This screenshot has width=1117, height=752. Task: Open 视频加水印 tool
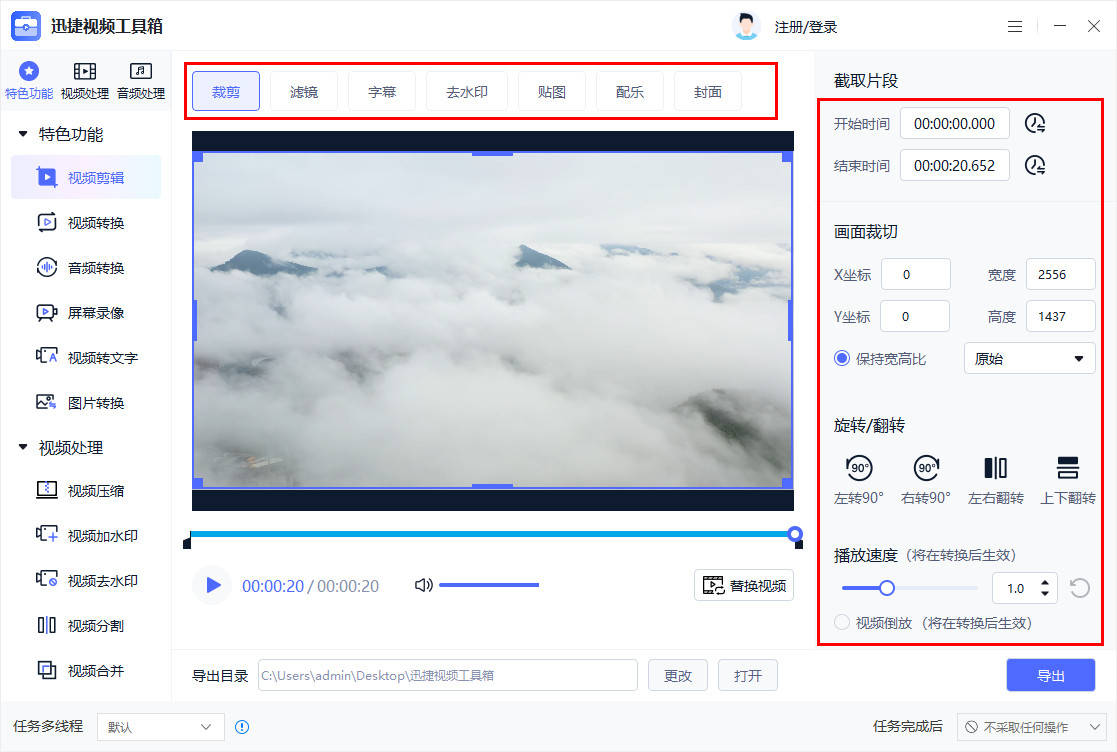86,535
